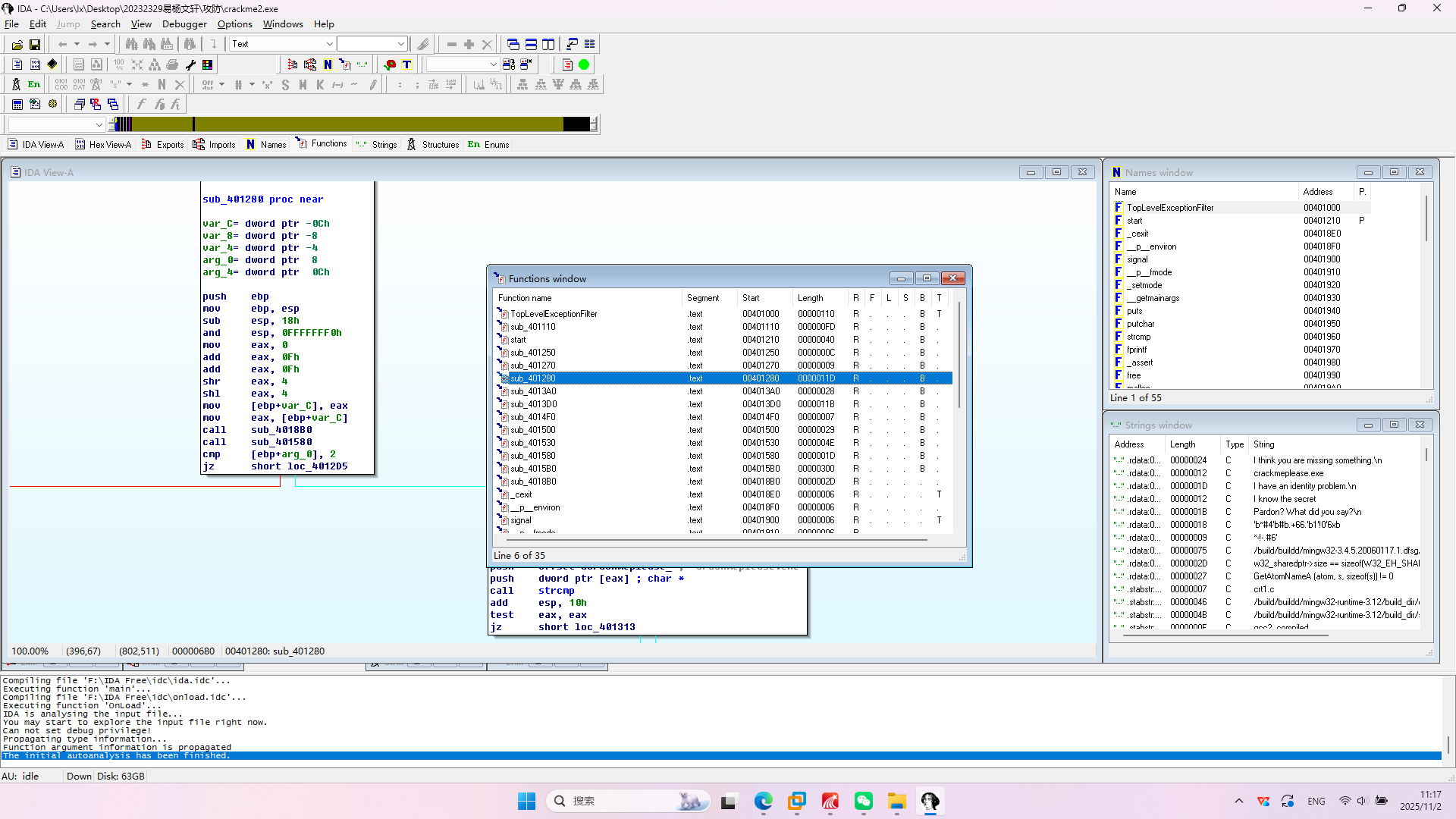
Task: Select sub_4013D0 in Functions window
Action: point(533,404)
